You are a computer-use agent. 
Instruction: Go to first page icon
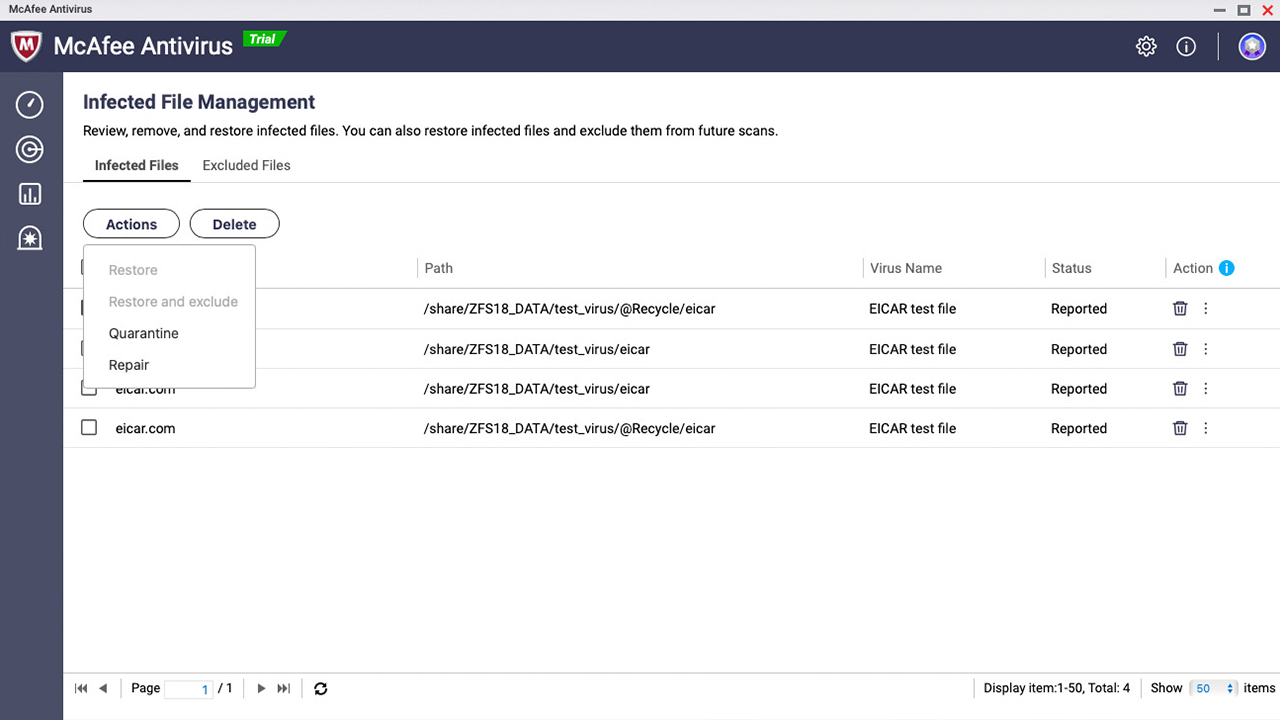pos(81,688)
